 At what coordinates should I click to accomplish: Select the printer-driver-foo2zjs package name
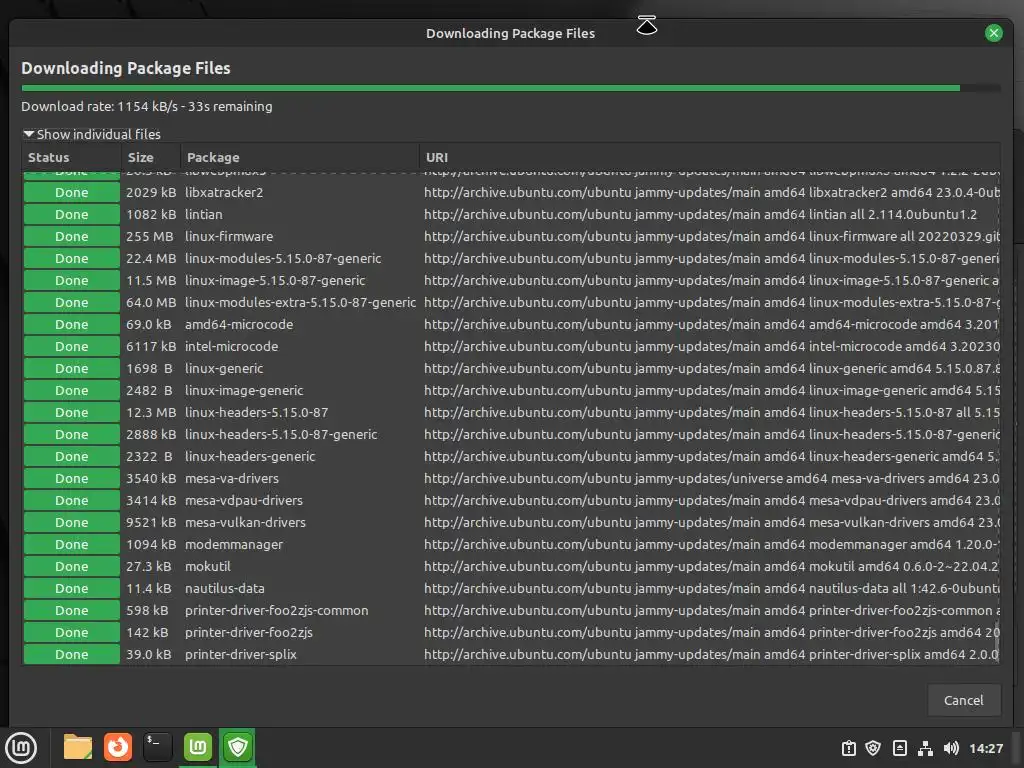pos(249,632)
